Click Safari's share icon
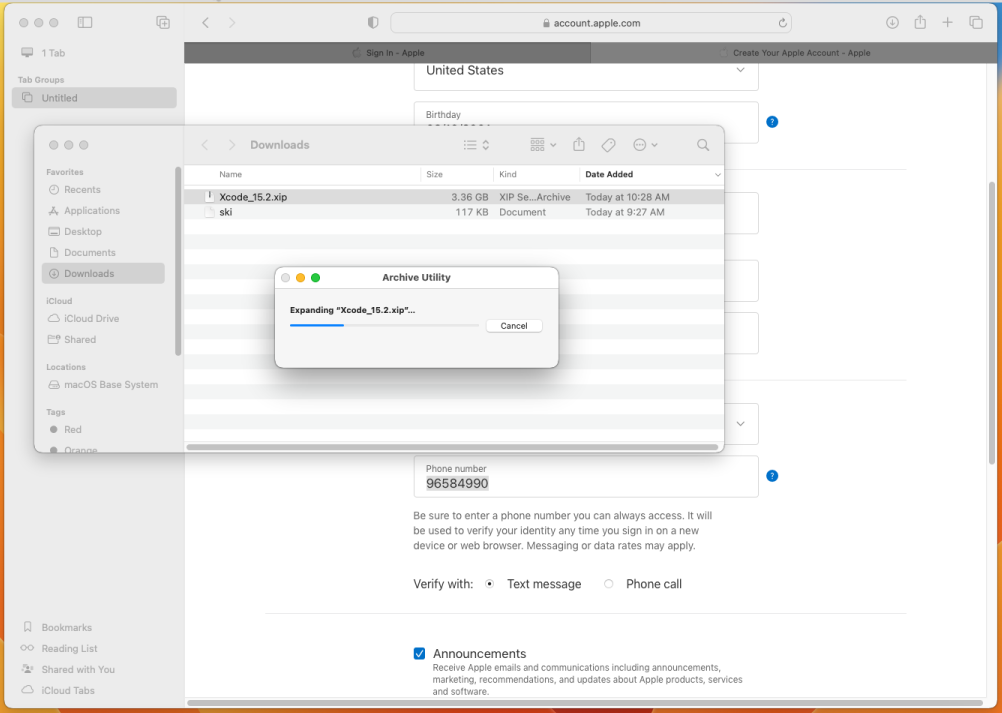The width and height of the screenshot is (1002, 713). pos(920,22)
